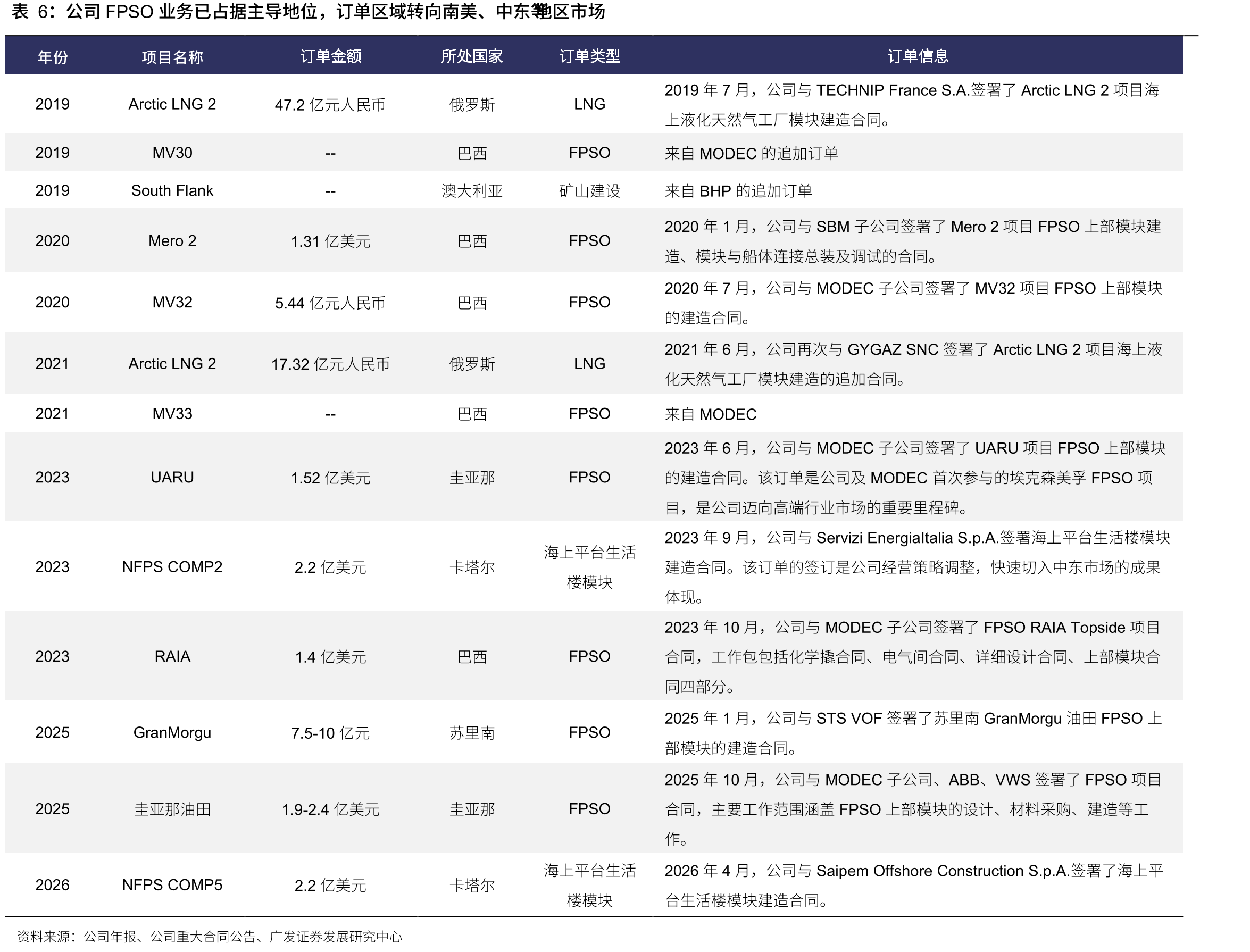Viewport: 1250px width, 952px height.
Task: Click the '圭亚那油田' project cell
Action: coord(172,809)
